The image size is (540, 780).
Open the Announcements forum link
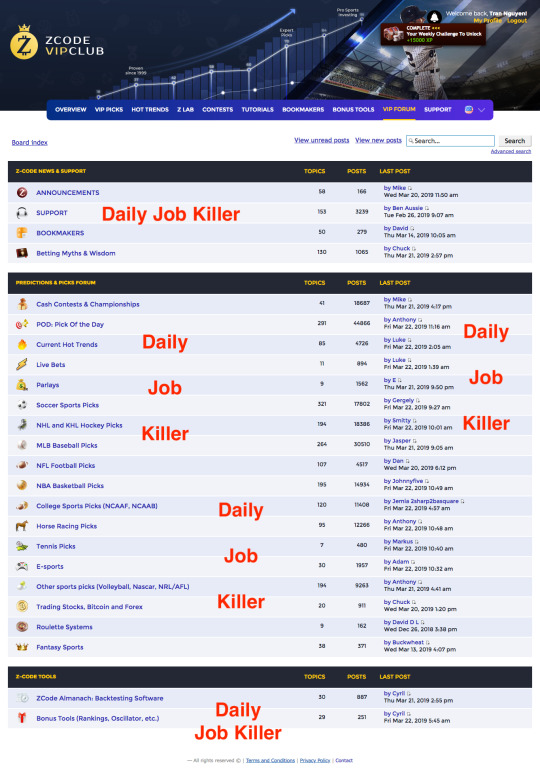point(68,193)
